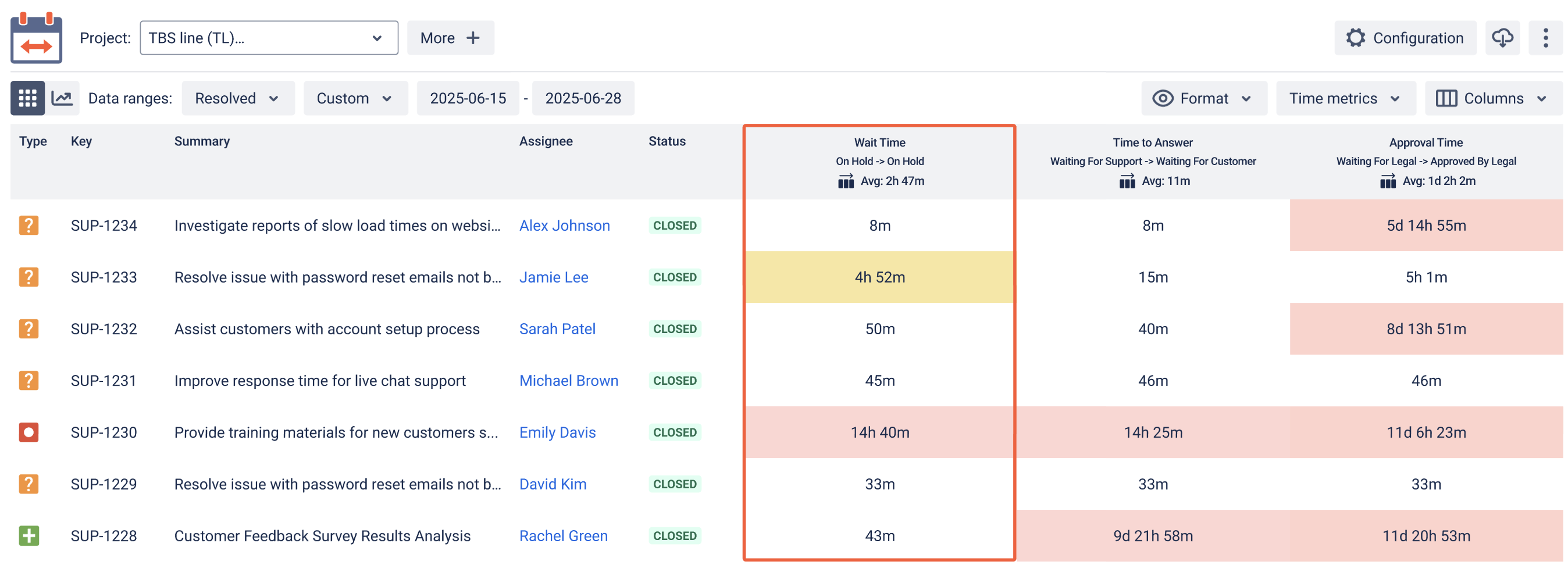Open assignee link Jamie Lee
Image resolution: width=1568 pixels, height=572 pixels.
(553, 277)
